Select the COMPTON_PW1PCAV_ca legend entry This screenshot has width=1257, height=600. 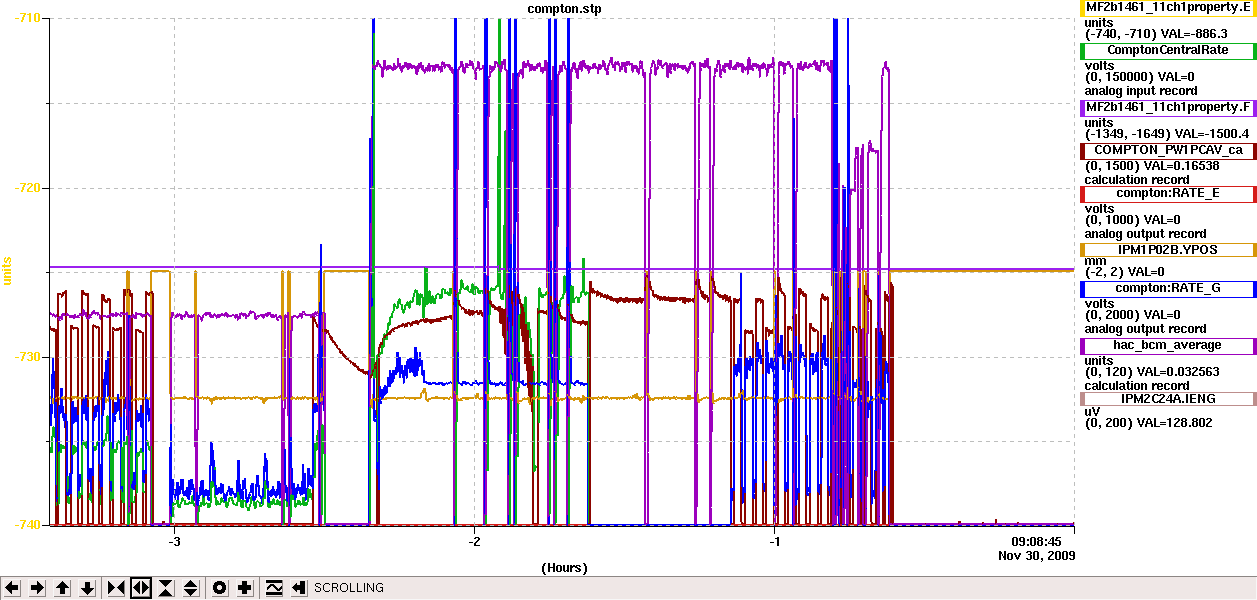(x=1168, y=150)
